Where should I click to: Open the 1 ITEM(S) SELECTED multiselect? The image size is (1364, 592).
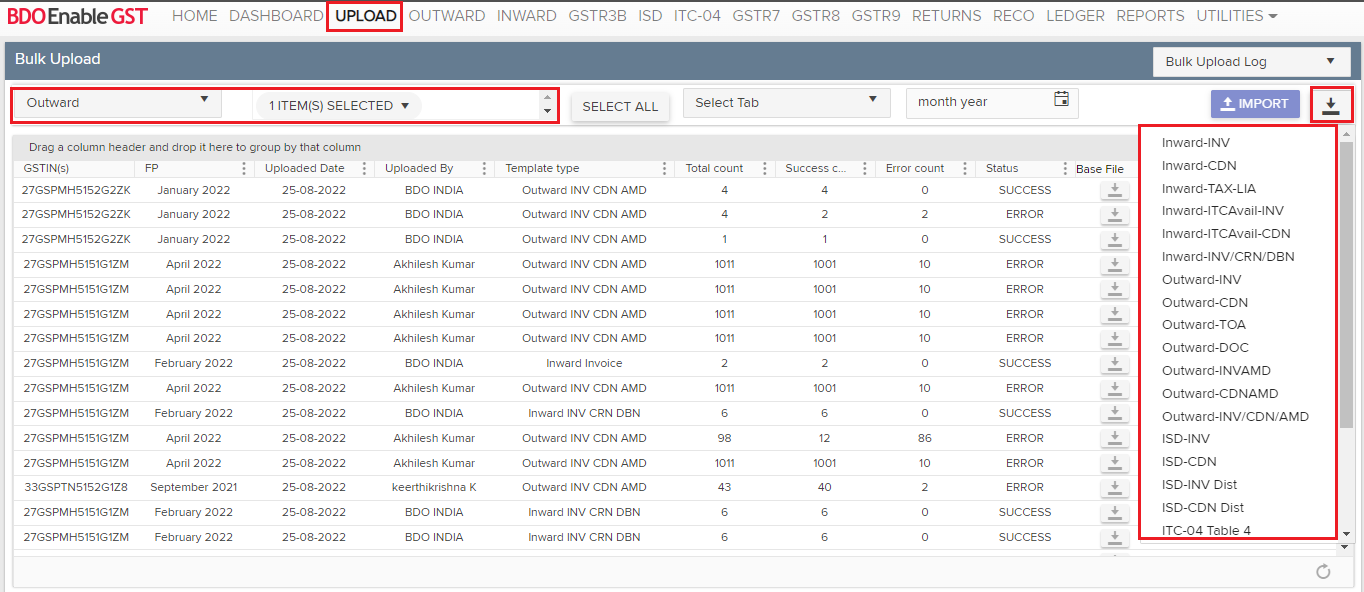339,106
